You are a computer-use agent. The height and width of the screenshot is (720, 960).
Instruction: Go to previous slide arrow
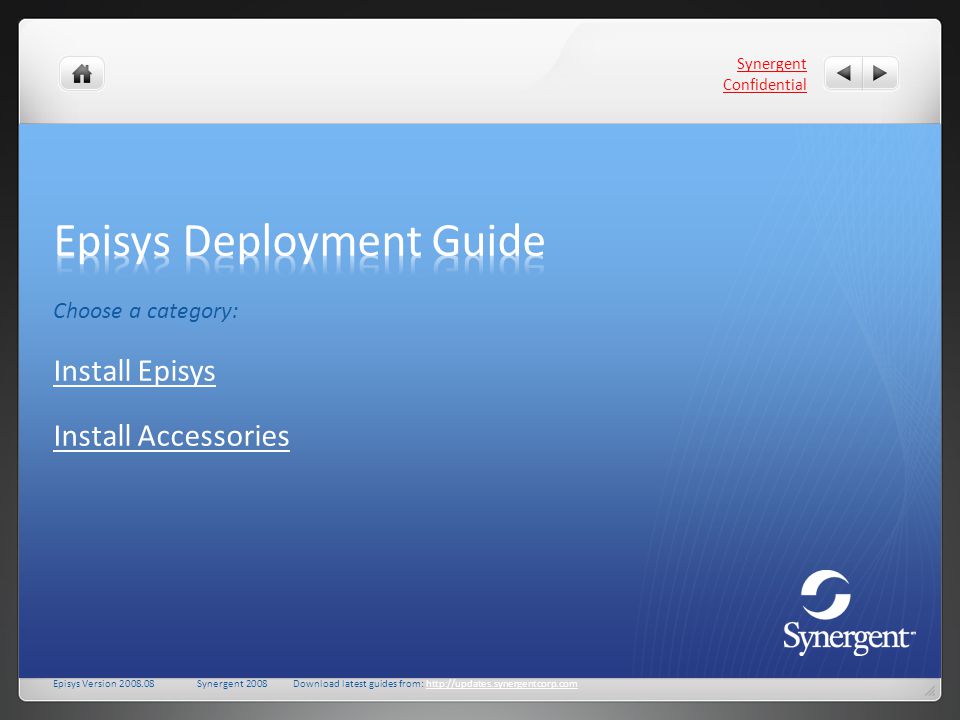(844, 73)
